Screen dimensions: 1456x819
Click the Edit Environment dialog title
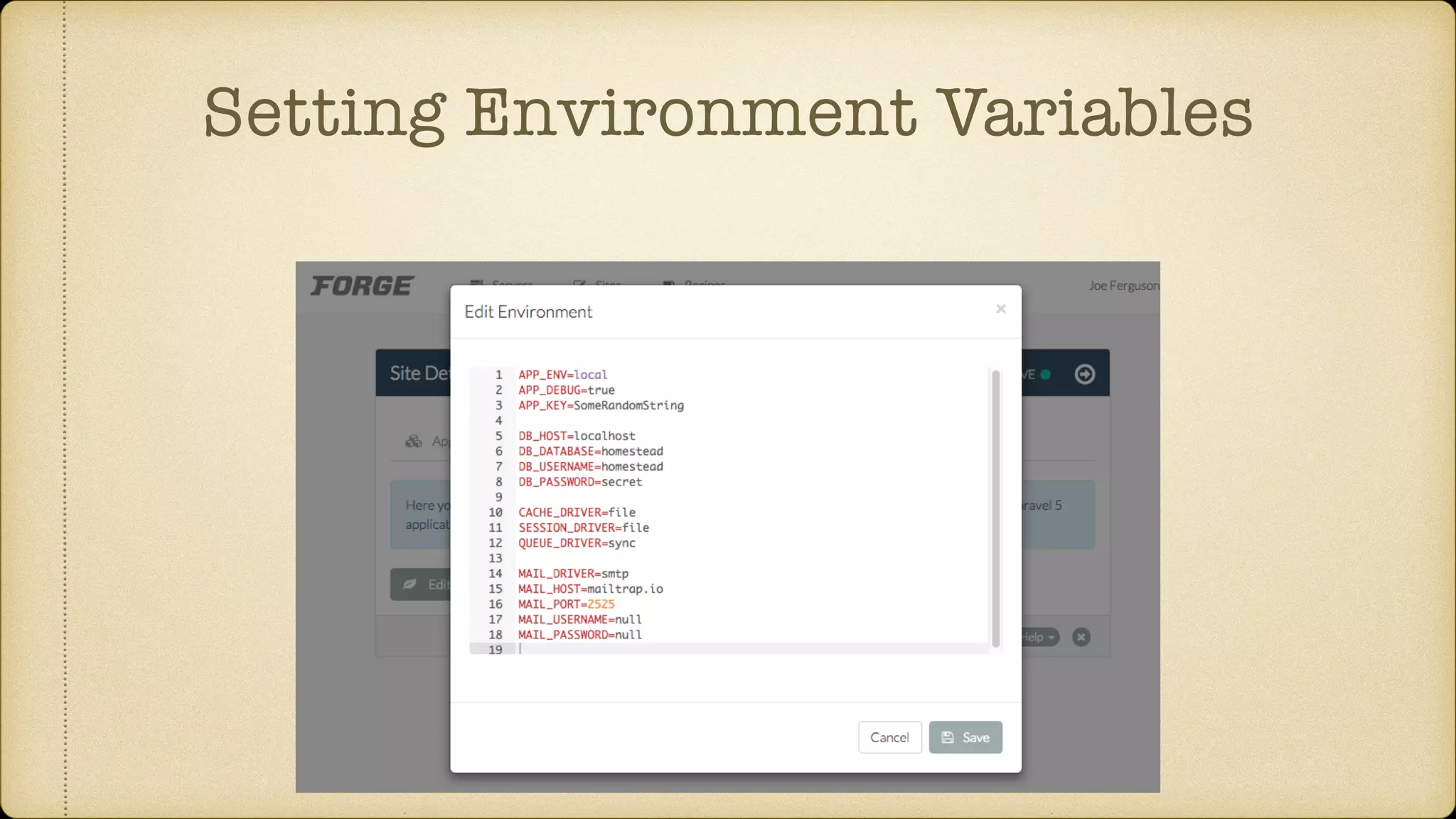click(x=528, y=312)
